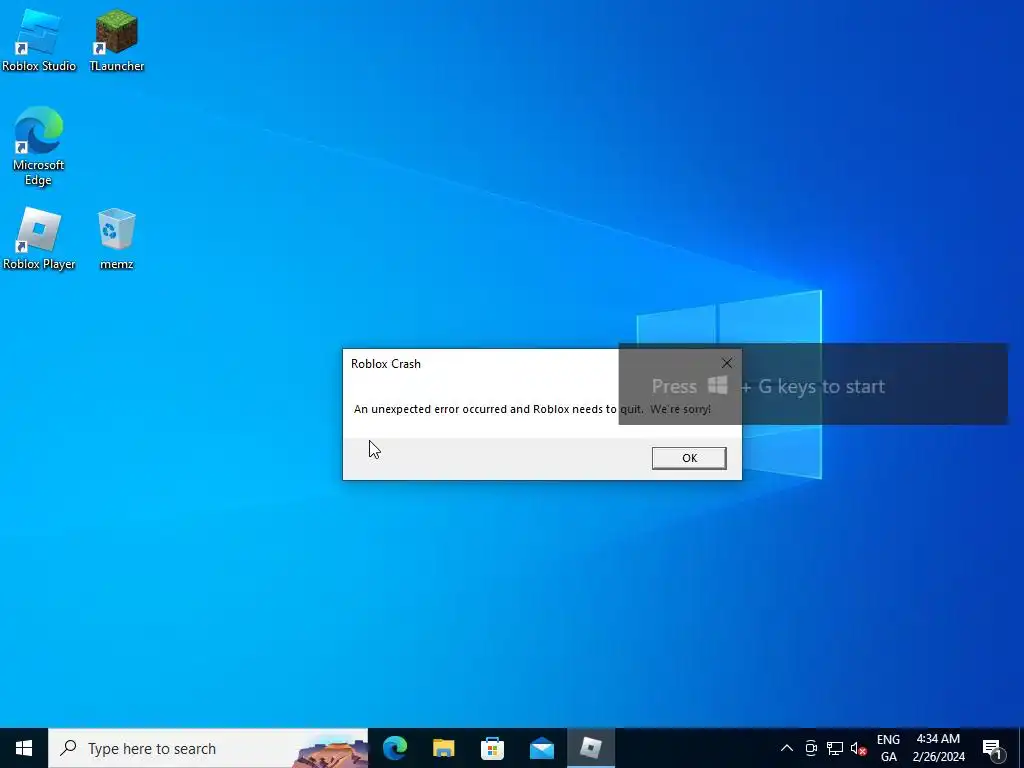Viewport: 1024px width, 768px height.
Task: Open the Mail app from the taskbar
Action: 541,748
